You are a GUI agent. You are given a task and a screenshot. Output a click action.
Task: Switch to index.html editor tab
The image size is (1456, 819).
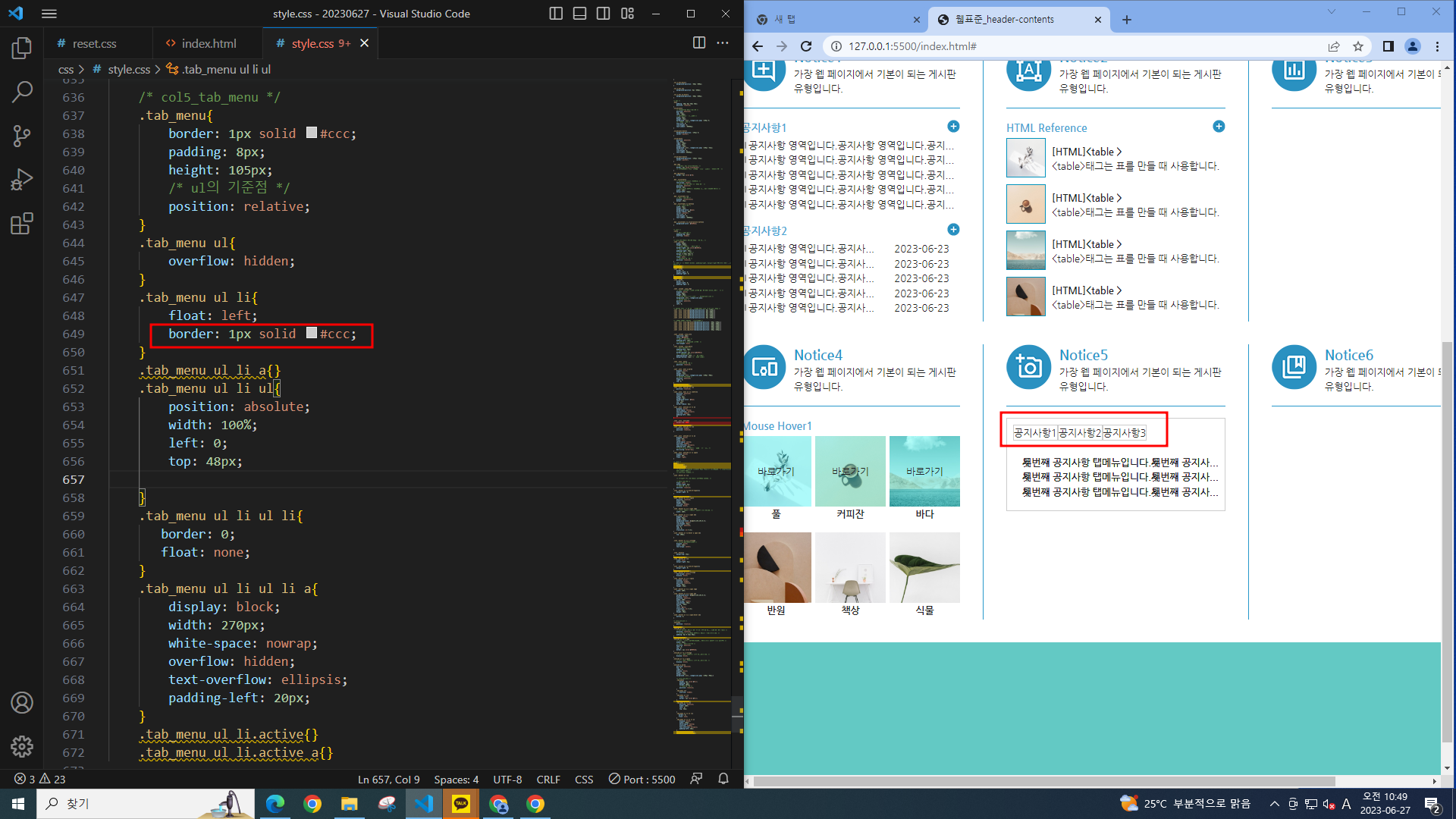tap(209, 43)
